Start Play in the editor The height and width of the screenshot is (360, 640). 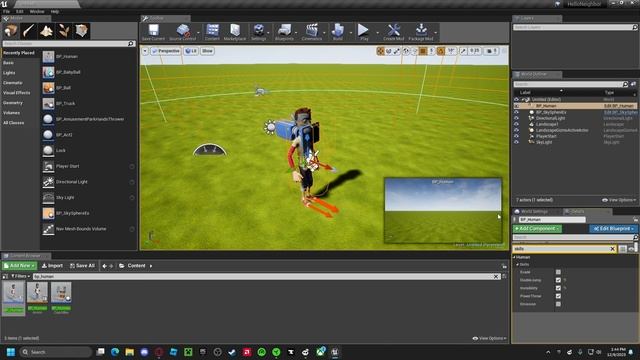pos(363,32)
